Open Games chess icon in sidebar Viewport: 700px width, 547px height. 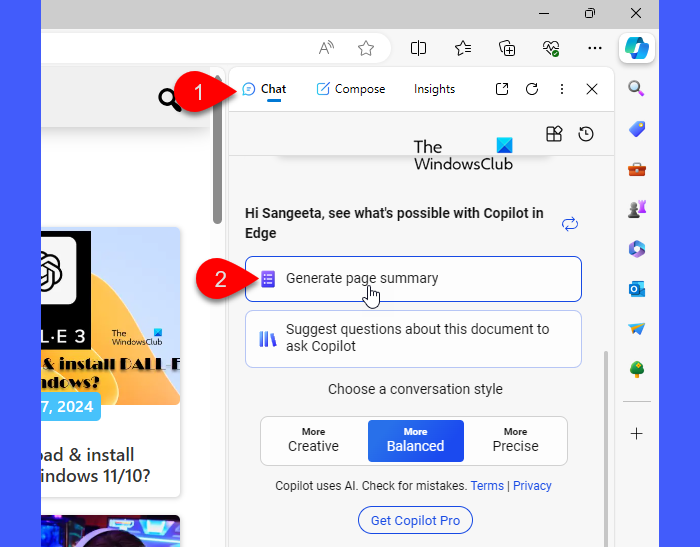point(637,209)
